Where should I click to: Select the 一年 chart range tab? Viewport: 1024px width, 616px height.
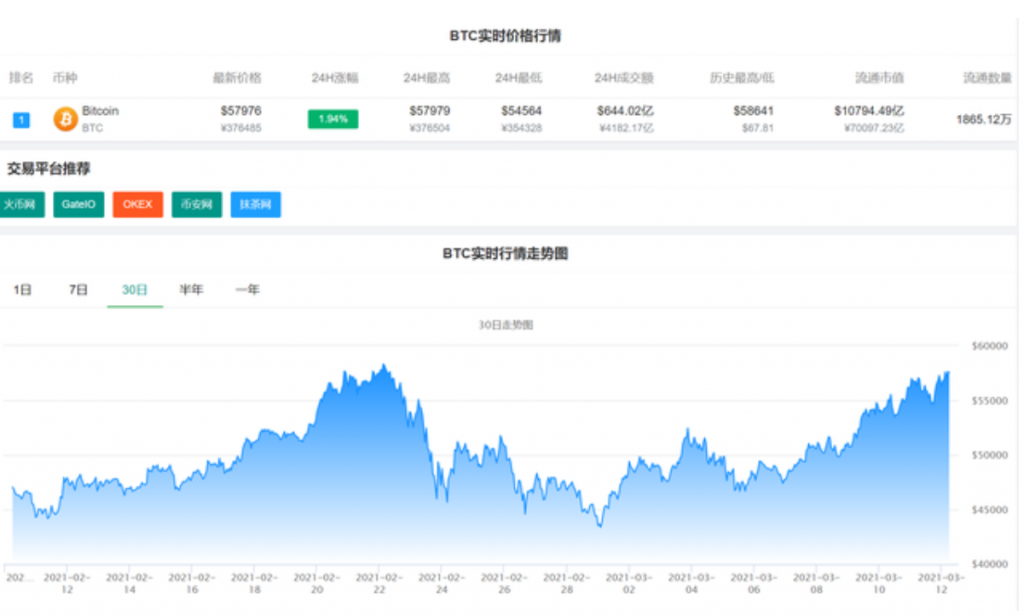[x=247, y=290]
